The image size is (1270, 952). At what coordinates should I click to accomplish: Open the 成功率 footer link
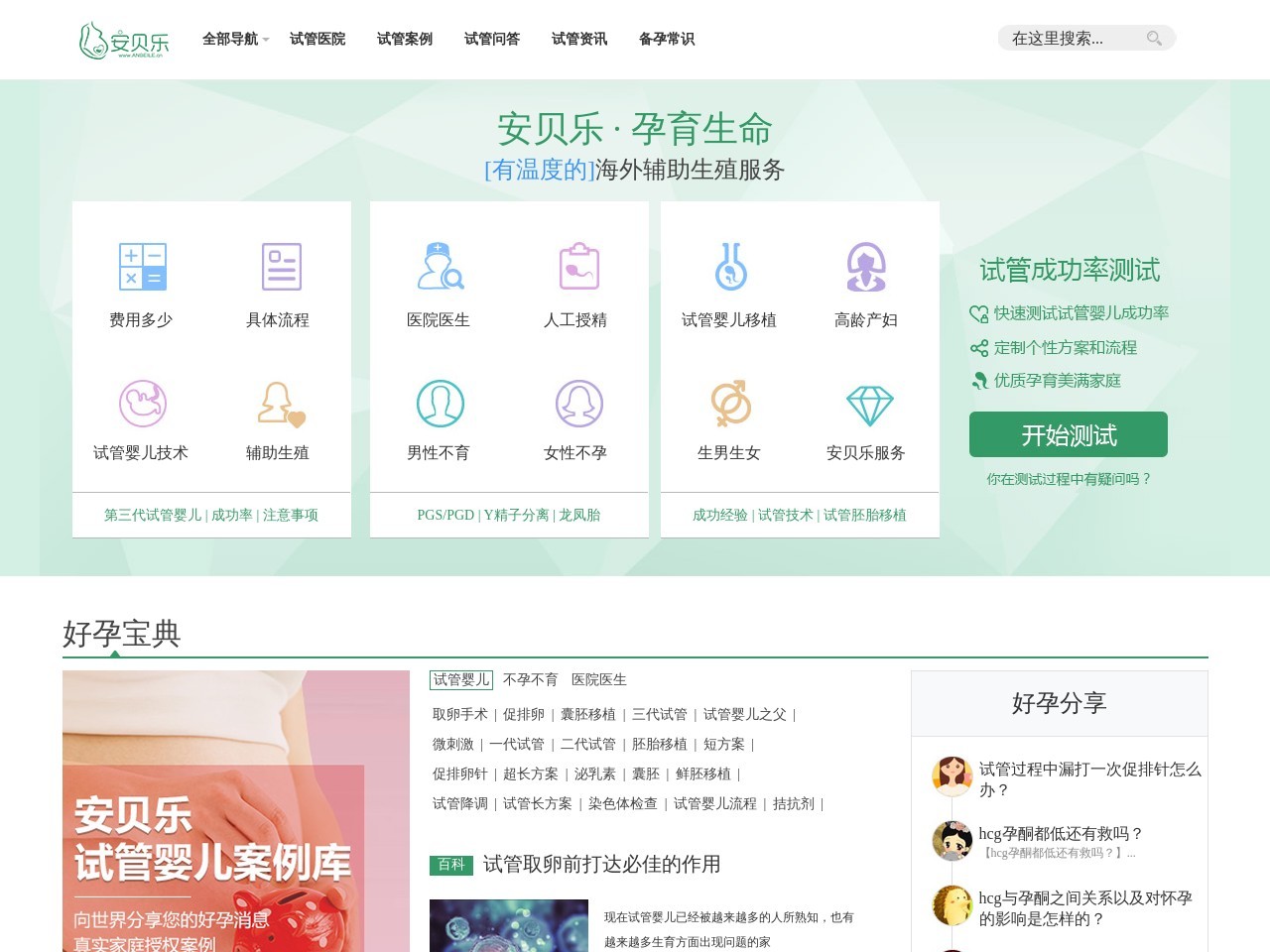pyautogui.click(x=232, y=515)
